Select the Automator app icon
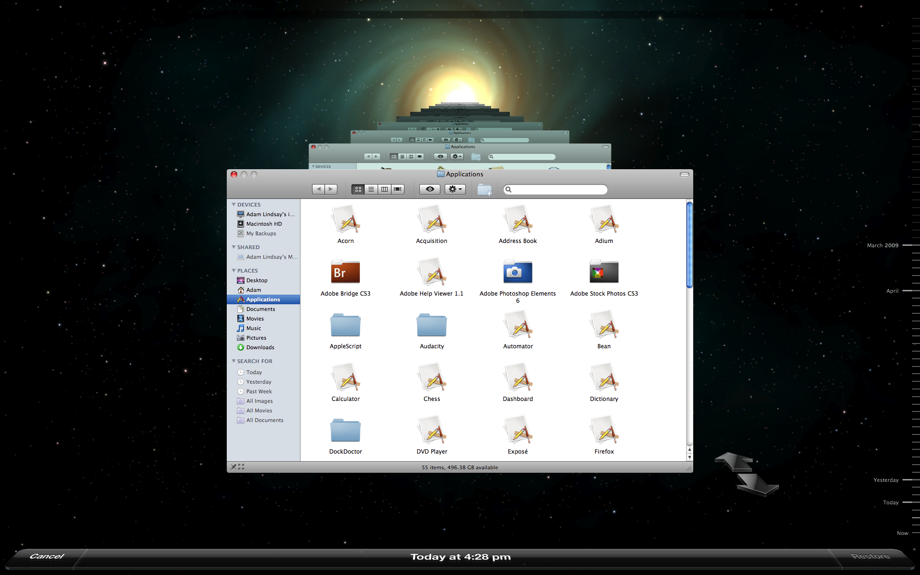Image resolution: width=920 pixels, height=575 pixels. (x=518, y=325)
